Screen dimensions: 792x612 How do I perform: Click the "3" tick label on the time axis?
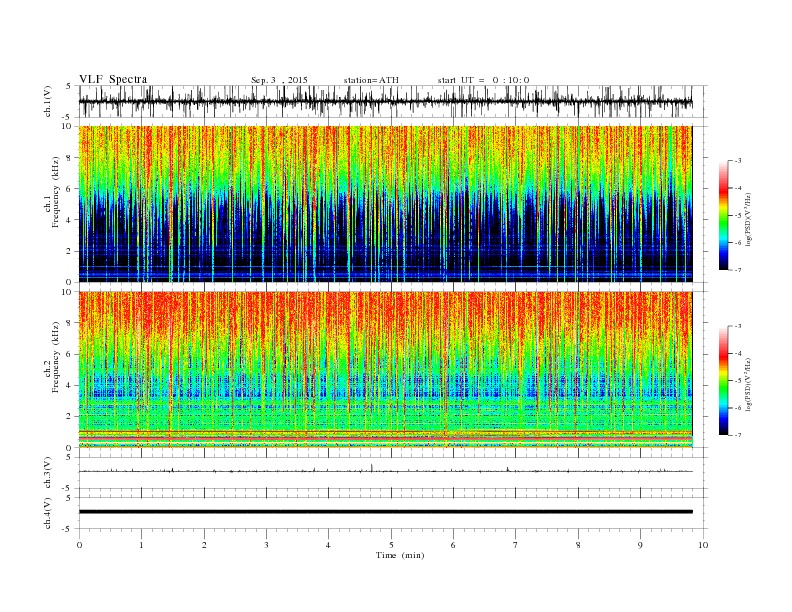point(266,545)
